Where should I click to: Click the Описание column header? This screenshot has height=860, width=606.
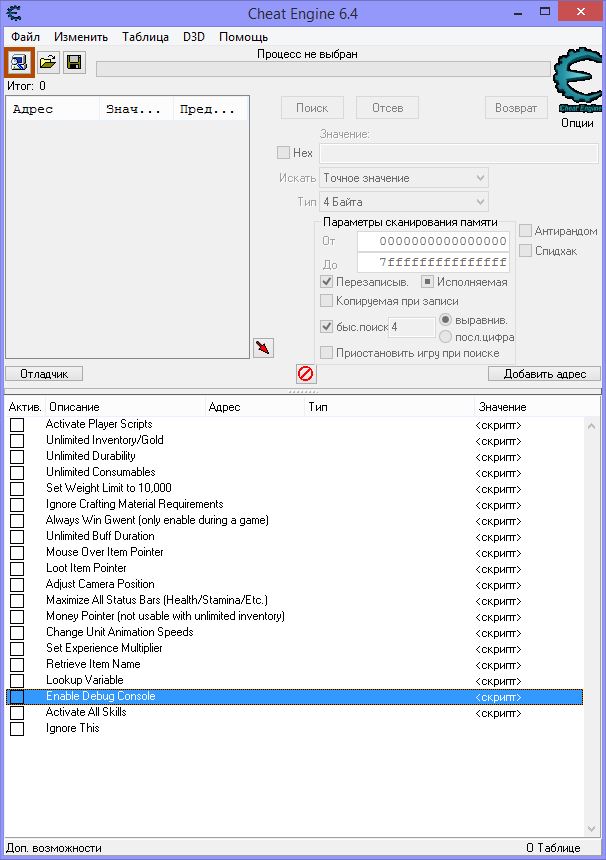point(125,407)
